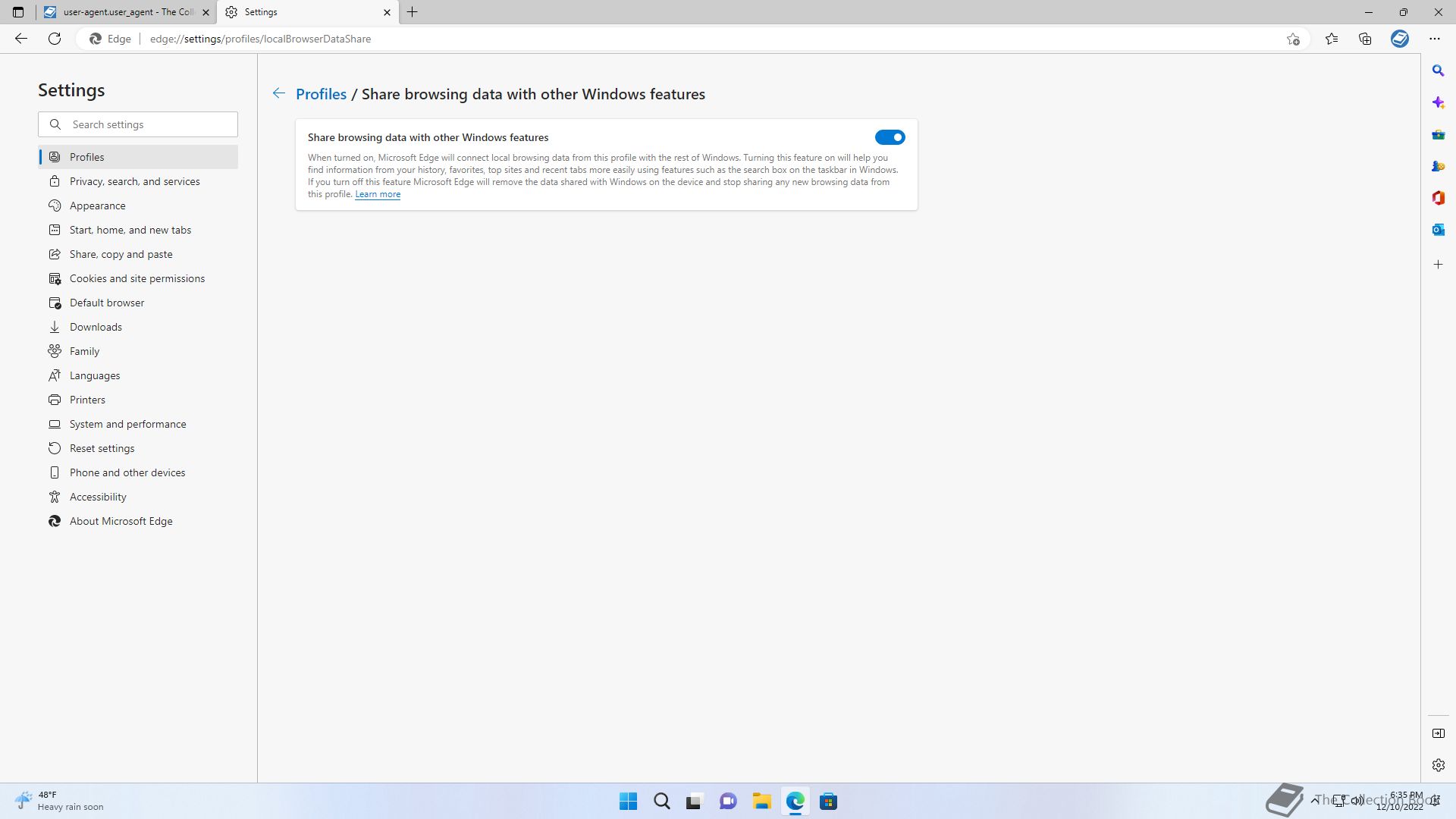The width and height of the screenshot is (1456, 819).
Task: Open Settings and more ellipsis menu
Action: (x=1435, y=39)
